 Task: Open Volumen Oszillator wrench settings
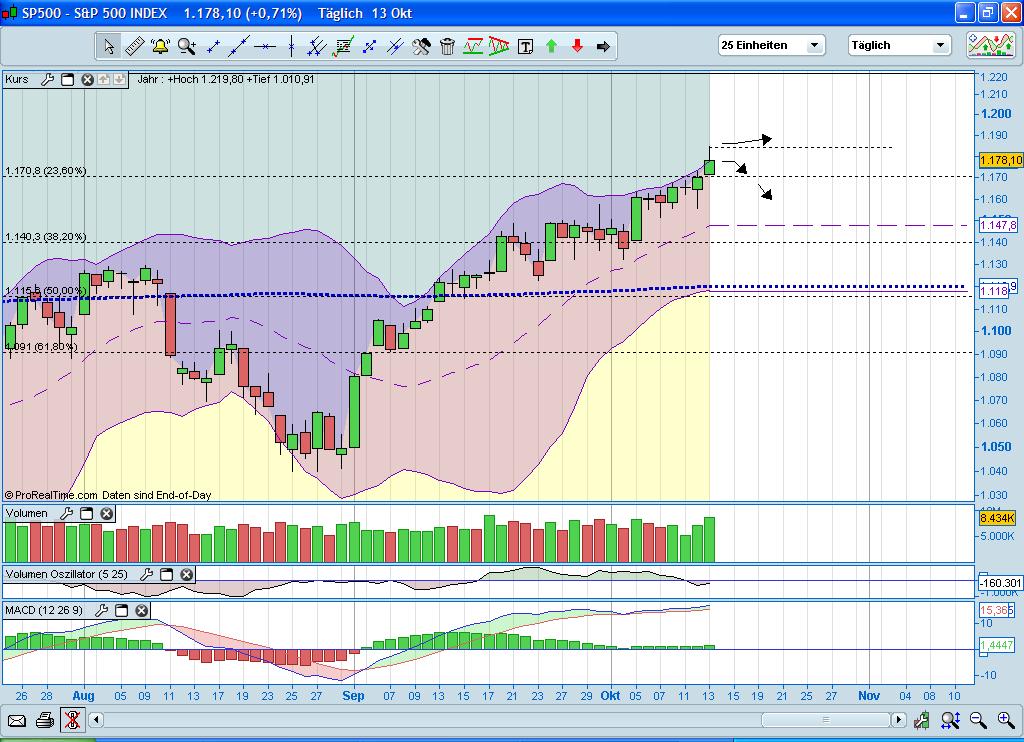[x=146, y=574]
